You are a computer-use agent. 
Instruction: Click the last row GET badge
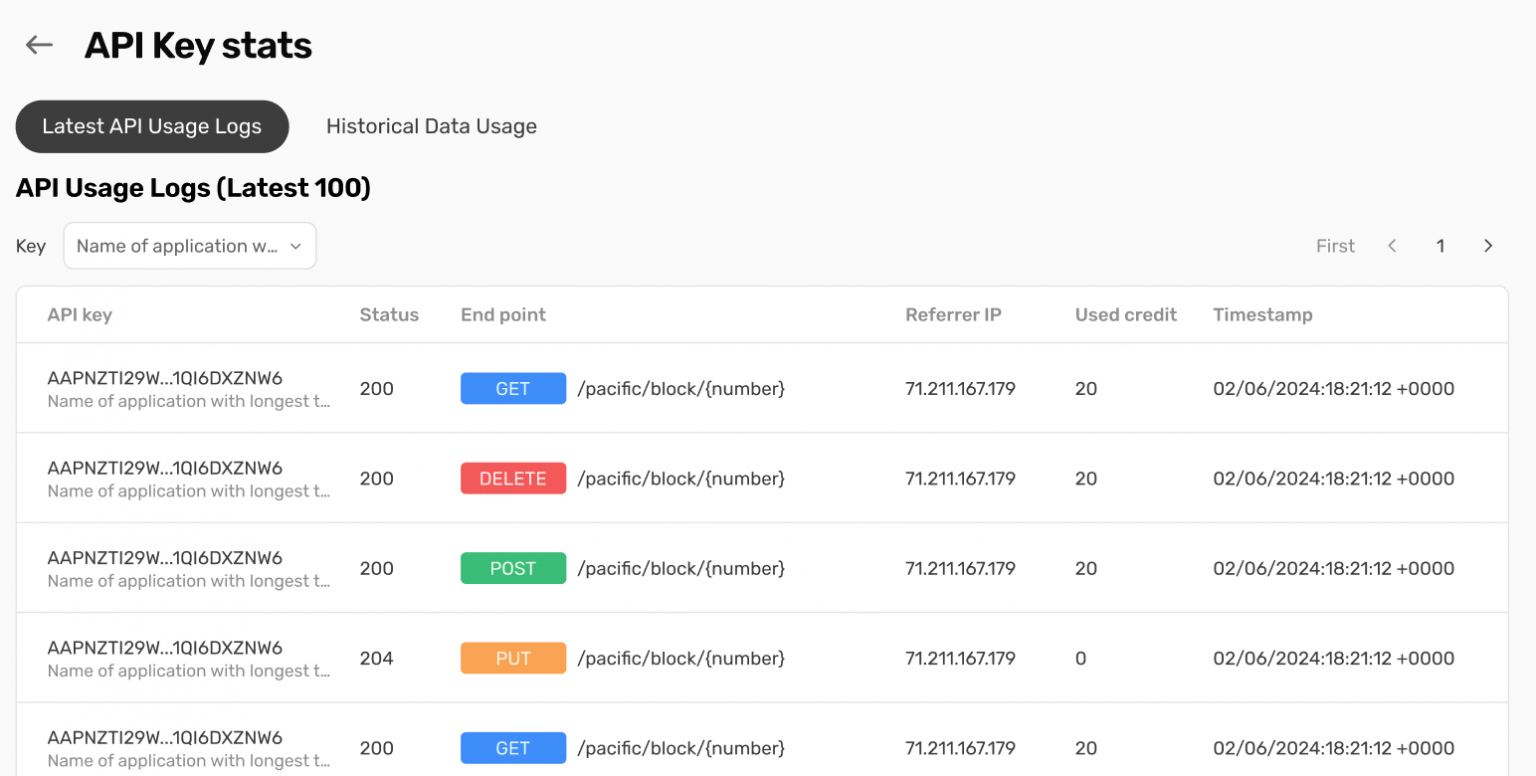pos(513,748)
